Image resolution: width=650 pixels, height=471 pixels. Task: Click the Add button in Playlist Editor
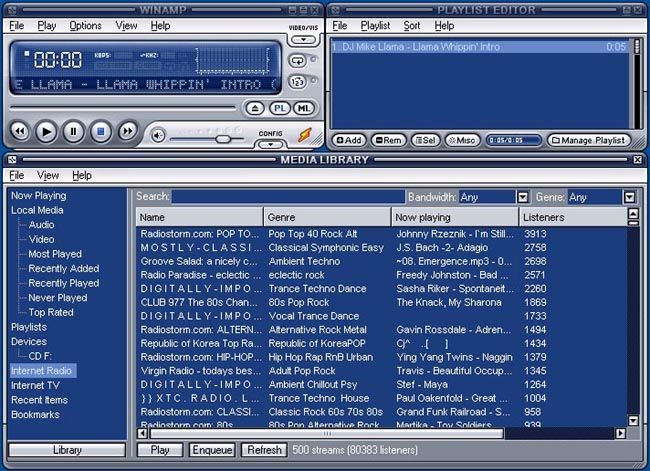[349, 140]
